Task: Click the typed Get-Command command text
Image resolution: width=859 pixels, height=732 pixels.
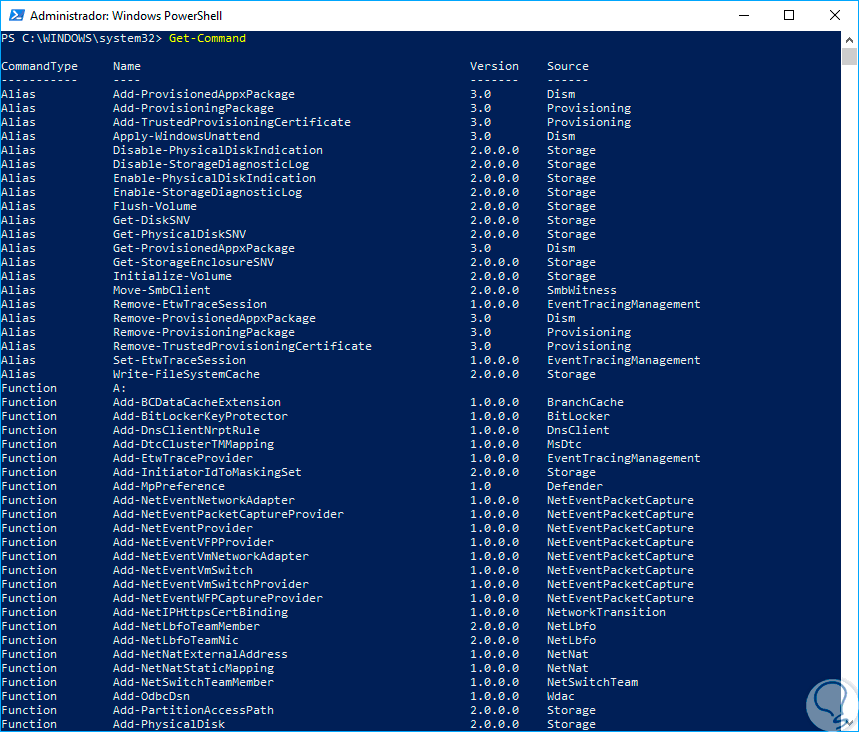Action: click(x=207, y=38)
